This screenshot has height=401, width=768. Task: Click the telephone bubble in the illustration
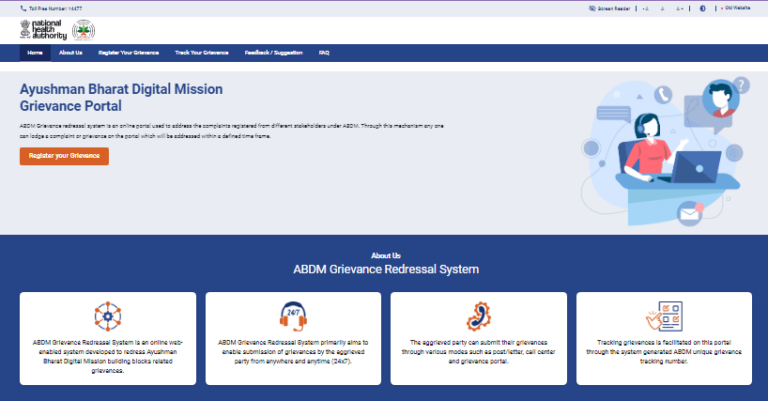(663, 94)
